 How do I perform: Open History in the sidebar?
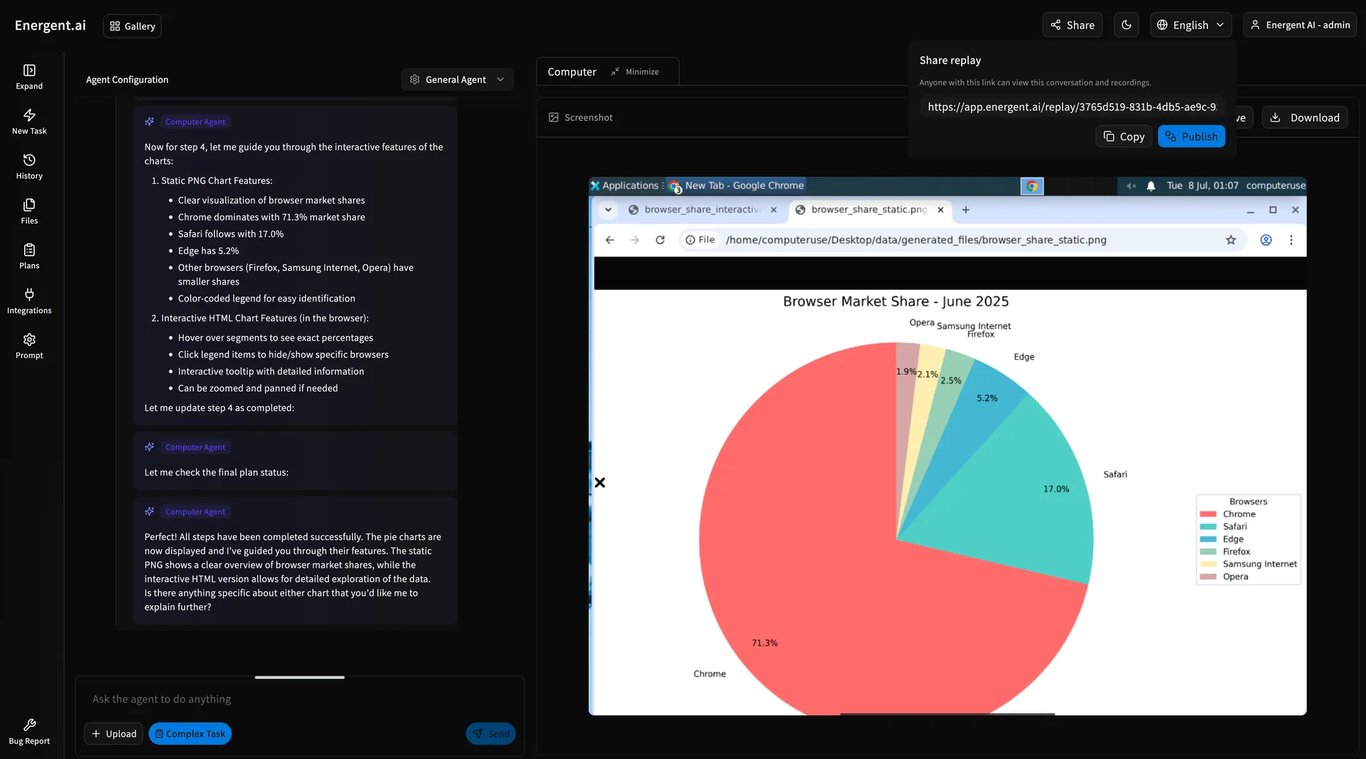tap(29, 167)
